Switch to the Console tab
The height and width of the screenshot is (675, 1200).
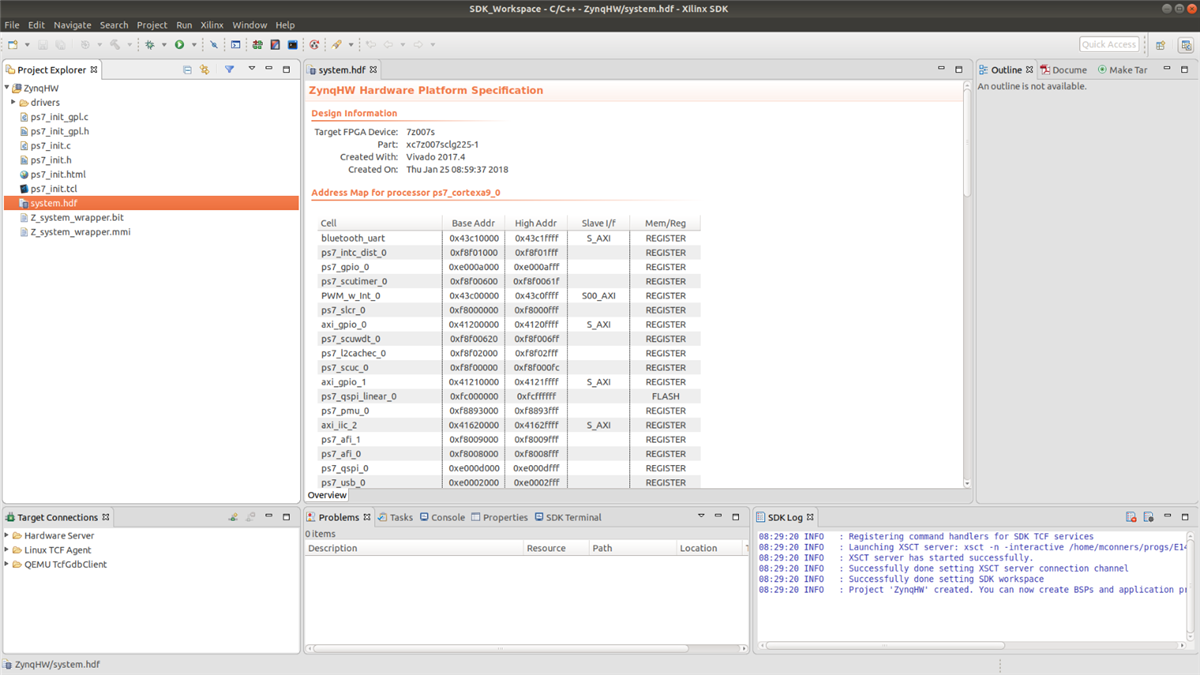(442, 517)
